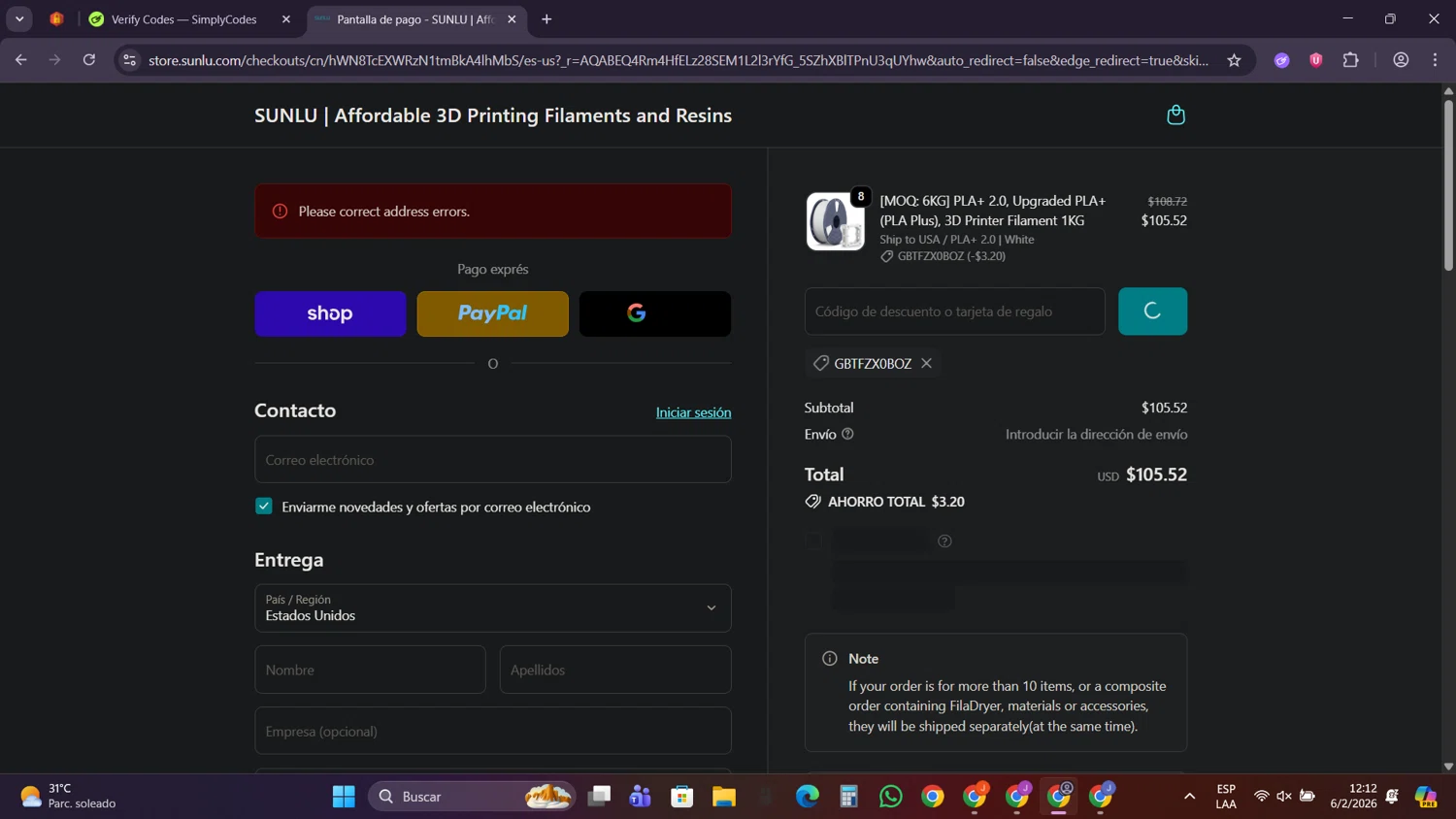Viewport: 1456px width, 819px height.
Task: Open WhatsApp from the taskbar
Action: [891, 797]
